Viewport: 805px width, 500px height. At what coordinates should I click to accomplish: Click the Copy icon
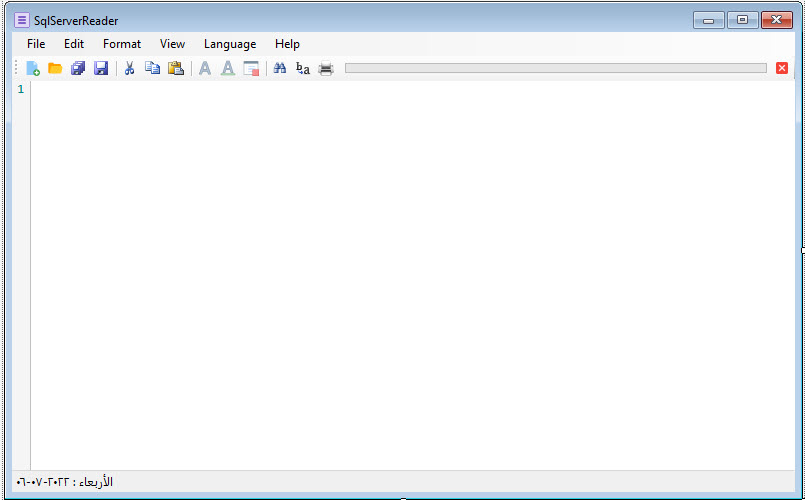tap(152, 69)
